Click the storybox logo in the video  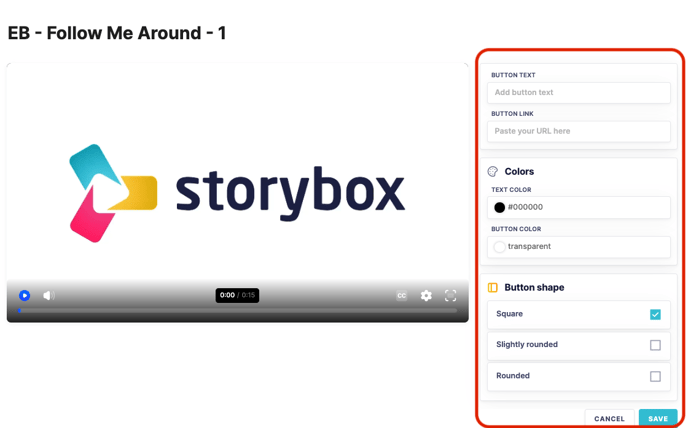click(237, 193)
